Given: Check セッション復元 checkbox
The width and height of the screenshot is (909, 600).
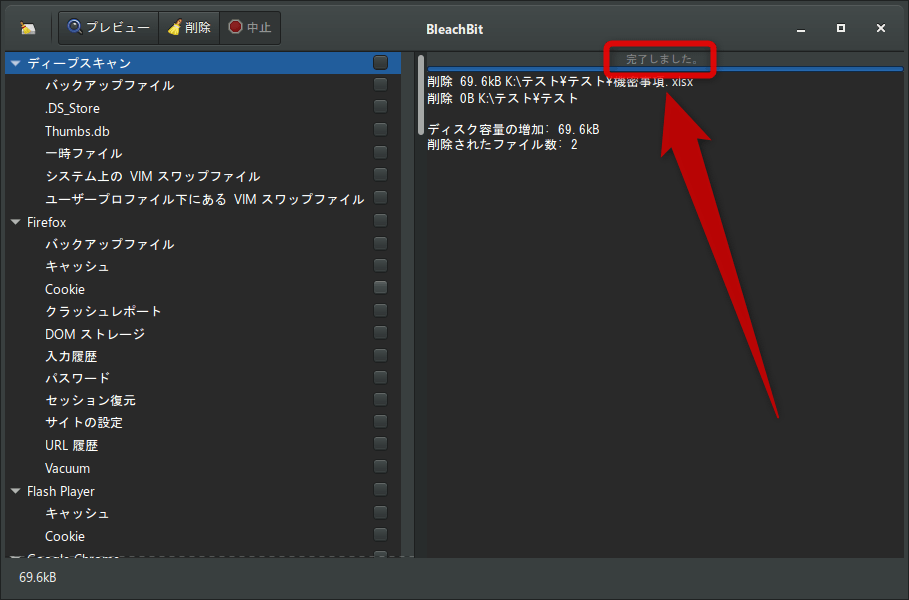Looking at the screenshot, I should click(380, 400).
